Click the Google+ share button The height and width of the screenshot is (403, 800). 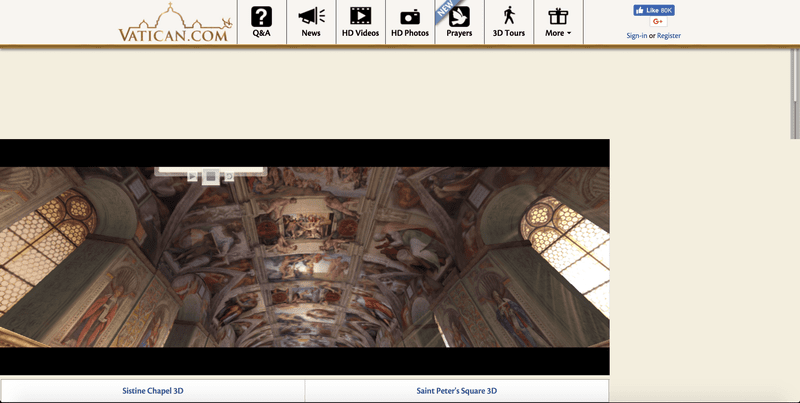(658, 21)
